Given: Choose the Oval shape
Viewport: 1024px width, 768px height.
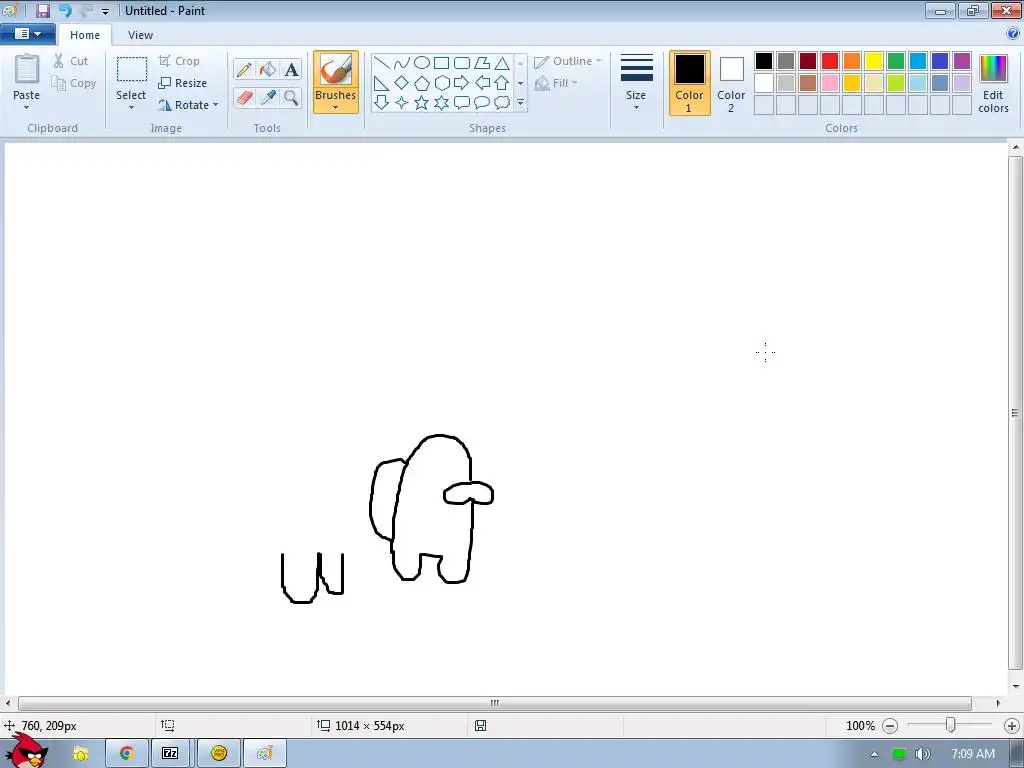Looking at the screenshot, I should [422, 63].
